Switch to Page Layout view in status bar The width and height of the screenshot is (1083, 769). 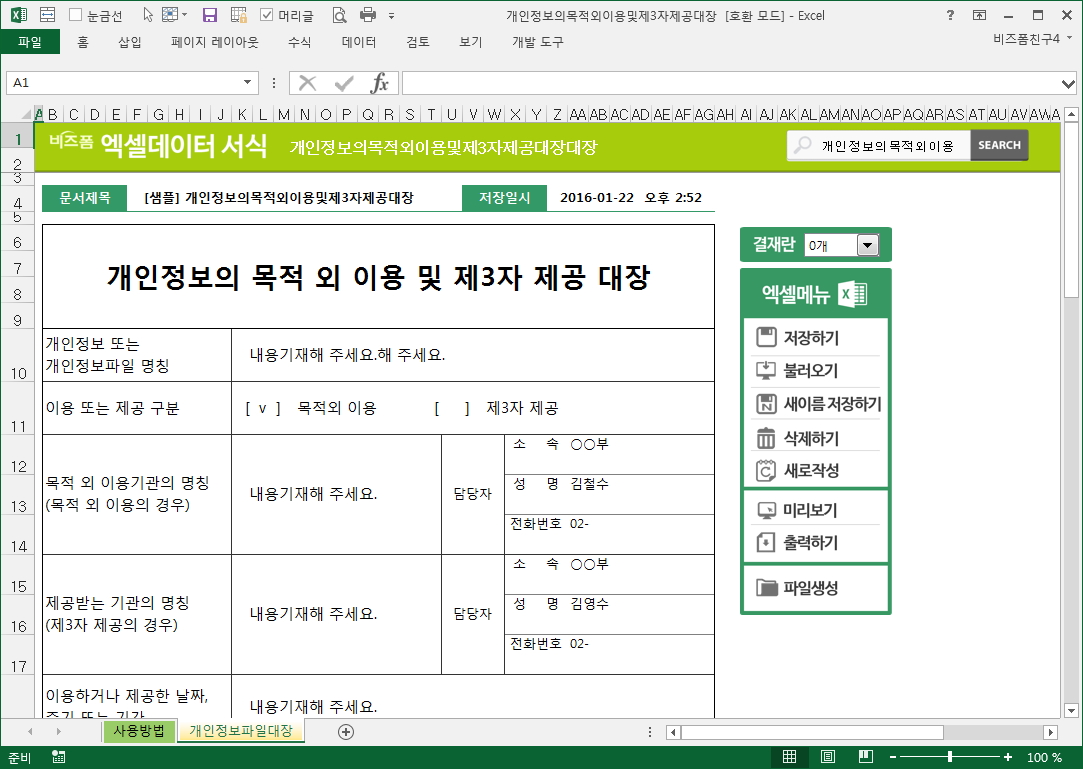827,757
